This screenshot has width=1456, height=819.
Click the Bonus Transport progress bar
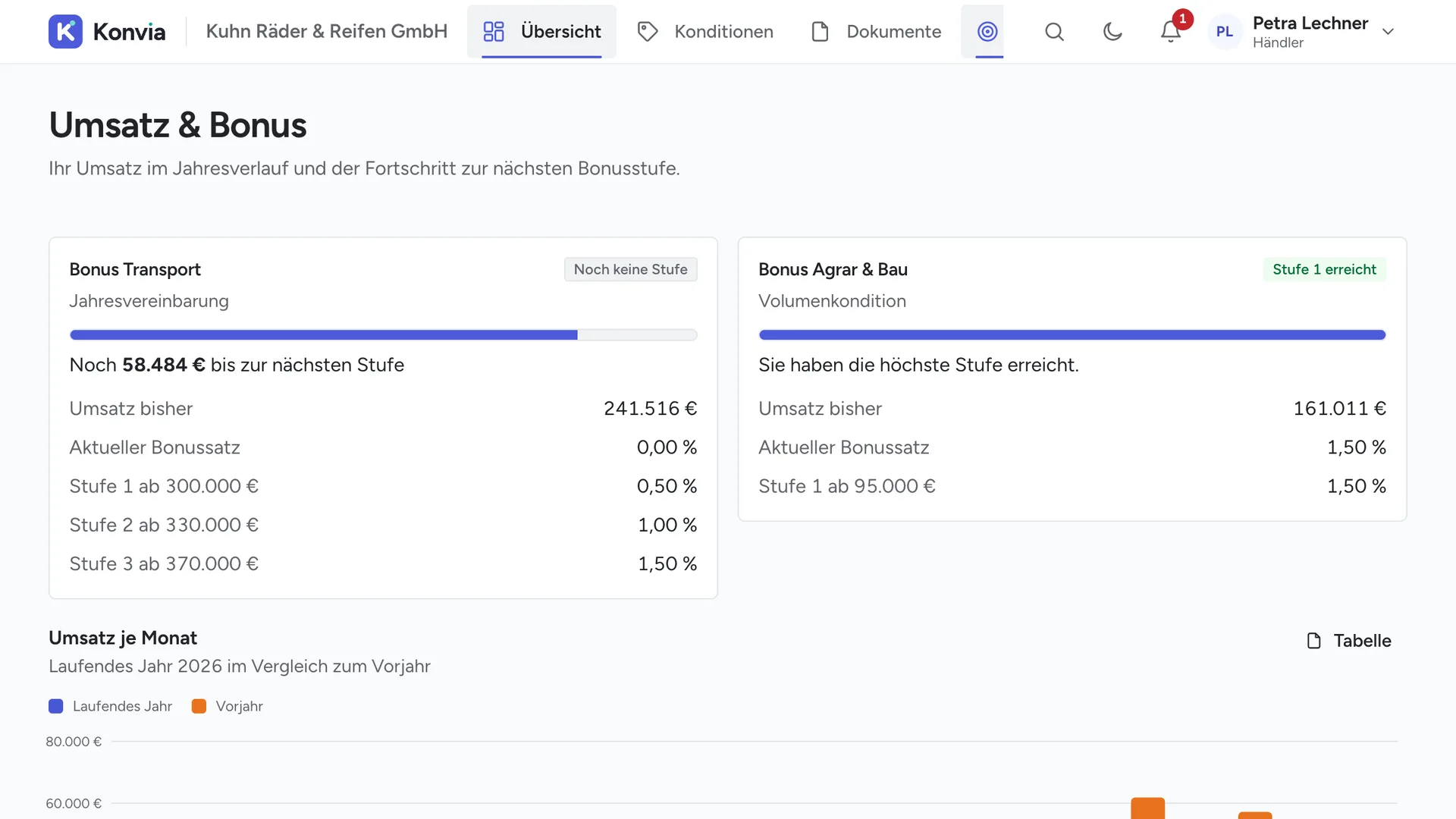[383, 334]
